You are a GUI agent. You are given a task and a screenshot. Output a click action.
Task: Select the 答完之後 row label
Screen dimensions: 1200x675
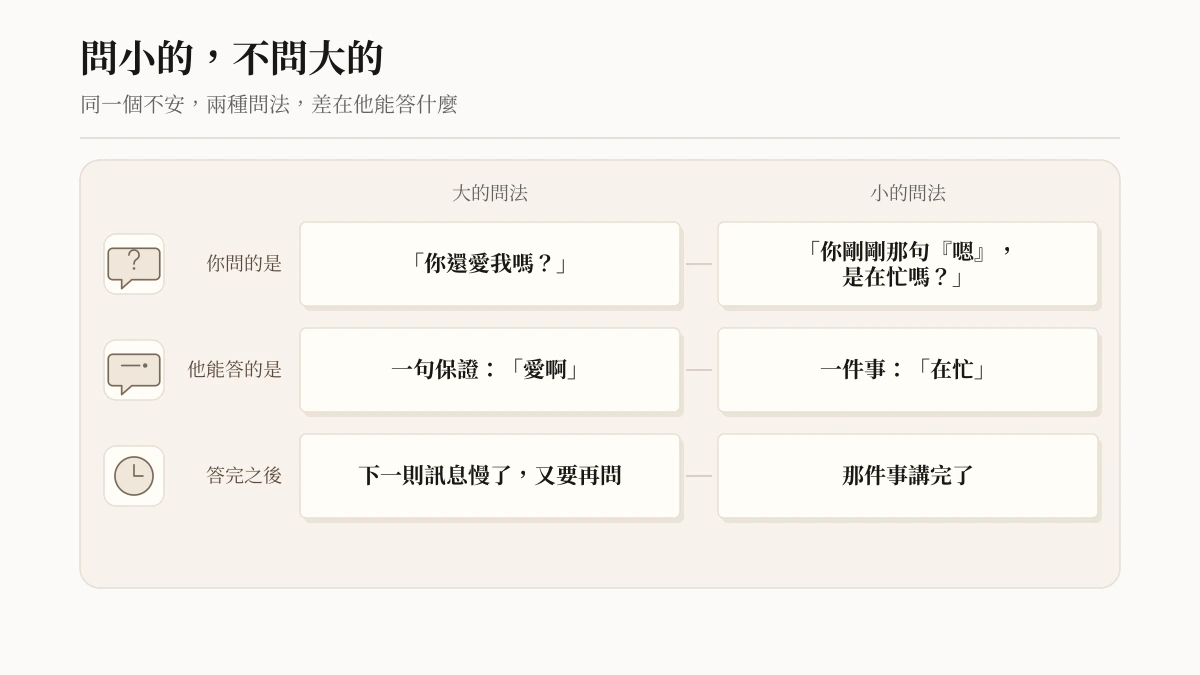(x=244, y=476)
